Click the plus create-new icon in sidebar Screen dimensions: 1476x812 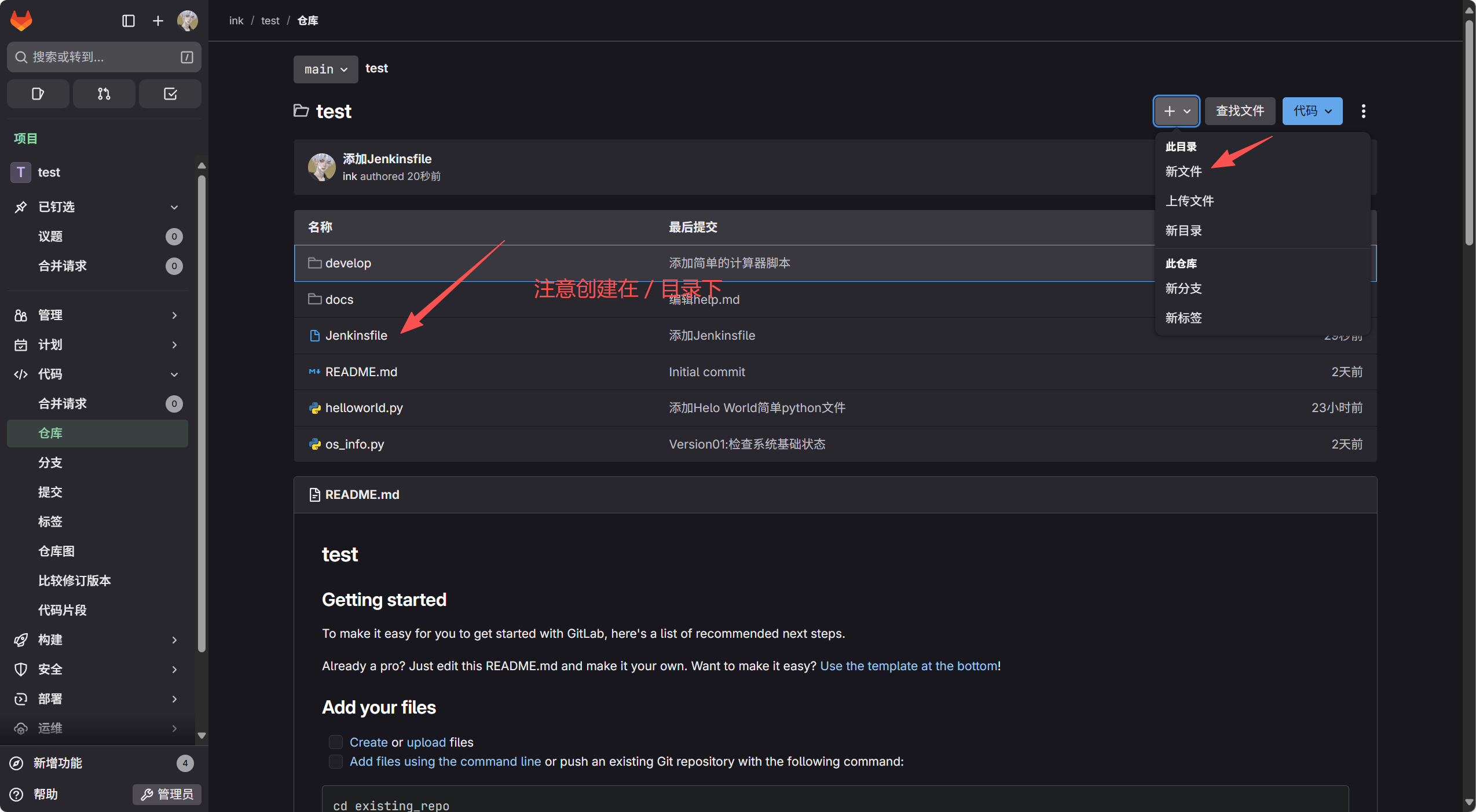158,21
